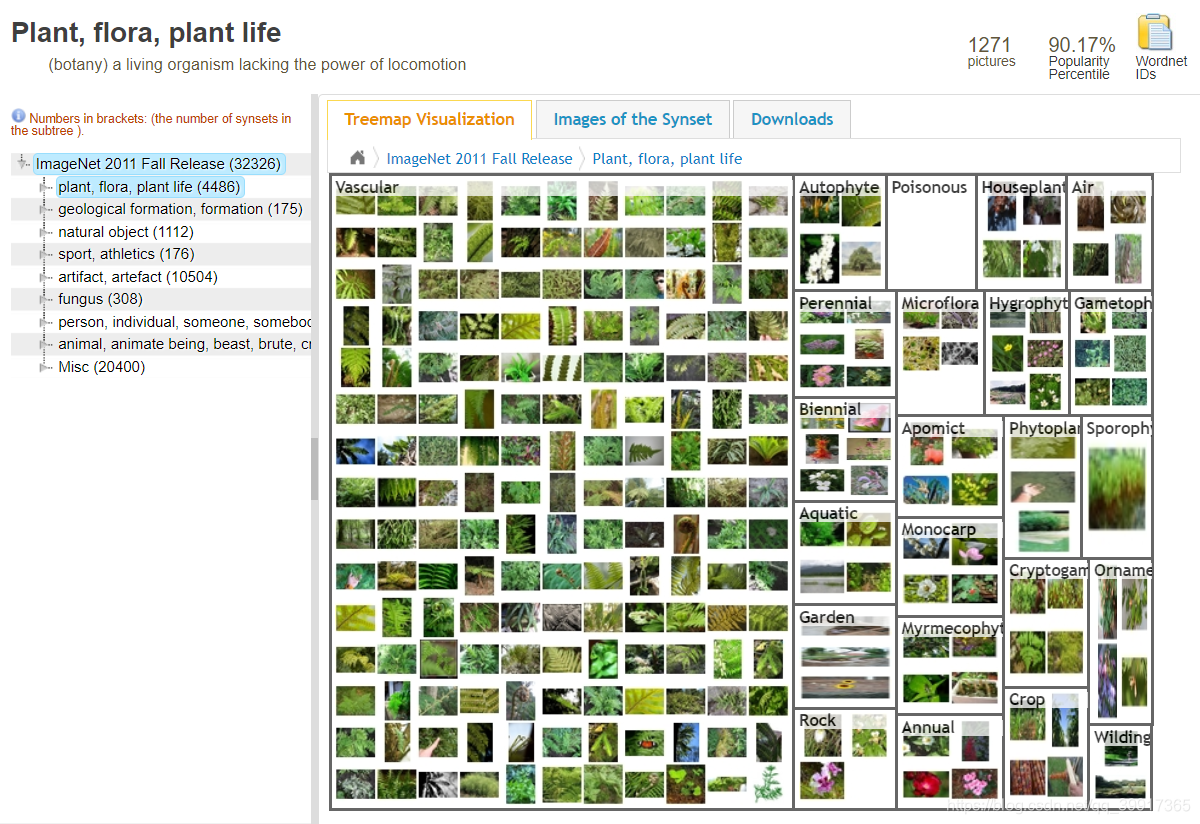Select Misc (20400) in tree
The height and width of the screenshot is (824, 1200).
pyautogui.click(x=101, y=367)
